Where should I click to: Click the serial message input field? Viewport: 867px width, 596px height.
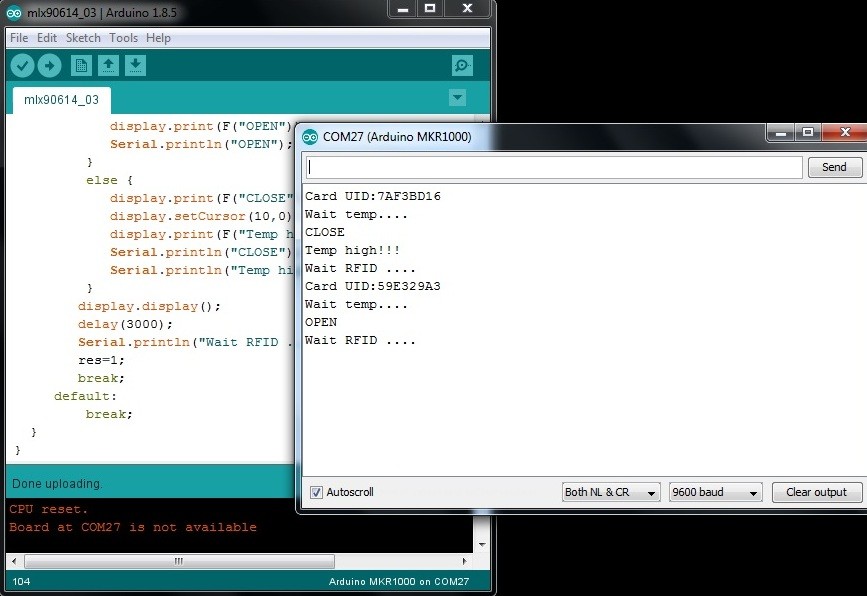[x=554, y=167]
